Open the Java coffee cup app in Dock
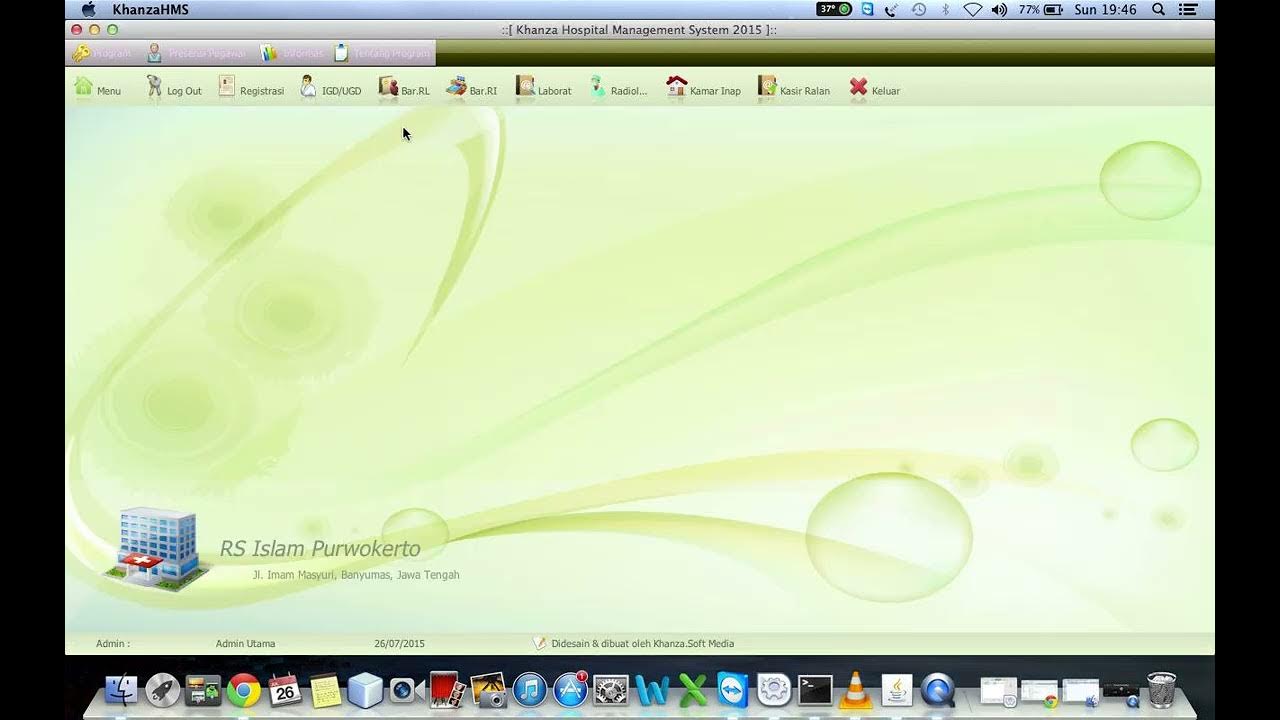Screen dimensions: 1280x720 897,690
